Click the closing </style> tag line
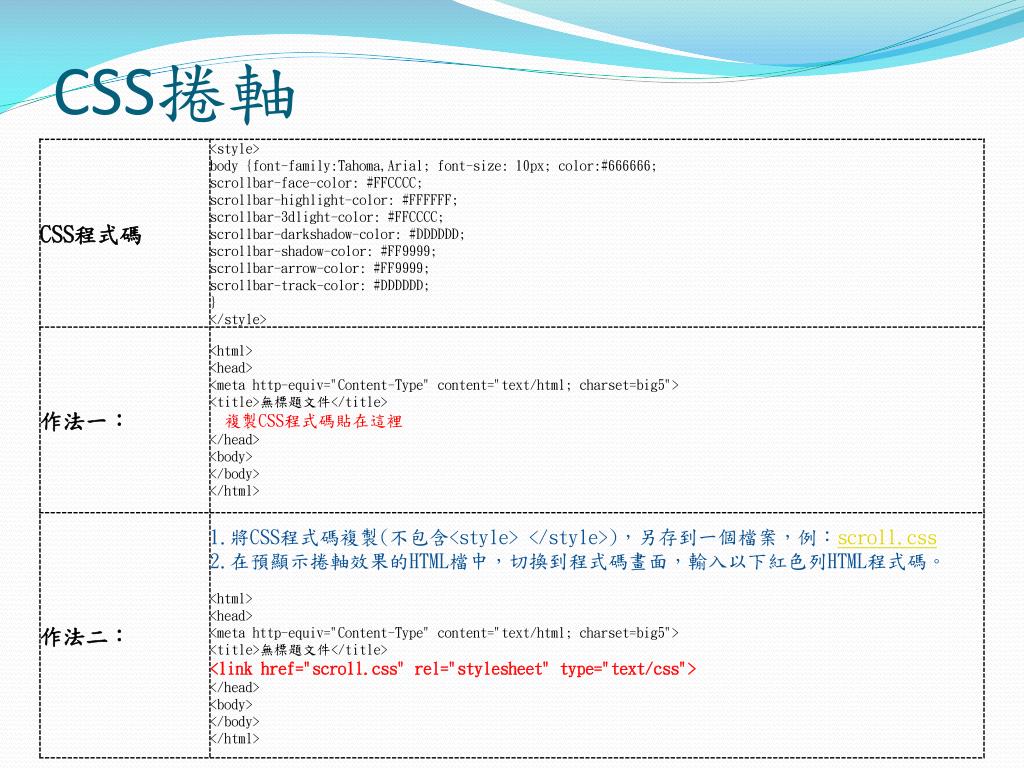Viewport: 1024px width, 768px height. pyautogui.click(x=238, y=319)
